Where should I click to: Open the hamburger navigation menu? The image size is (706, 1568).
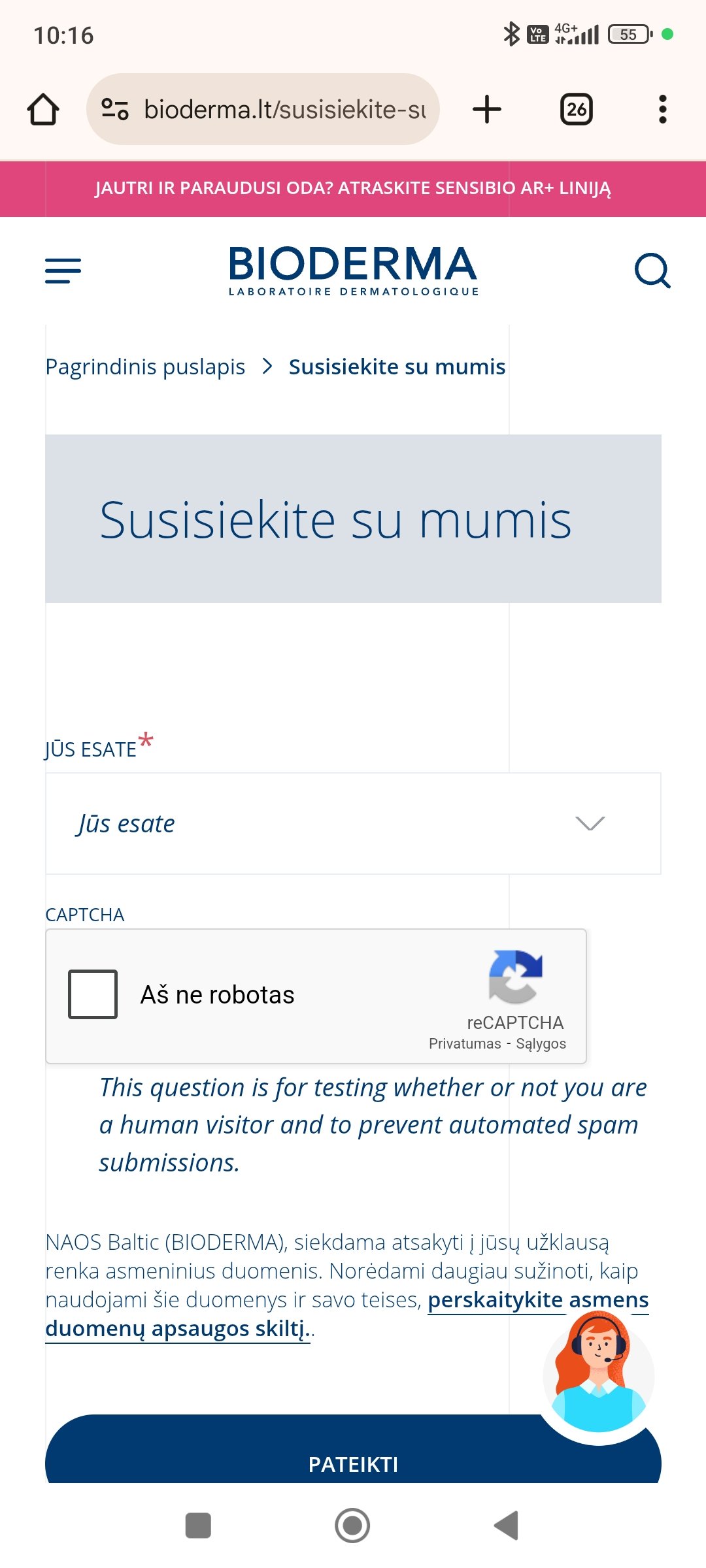[x=63, y=270]
